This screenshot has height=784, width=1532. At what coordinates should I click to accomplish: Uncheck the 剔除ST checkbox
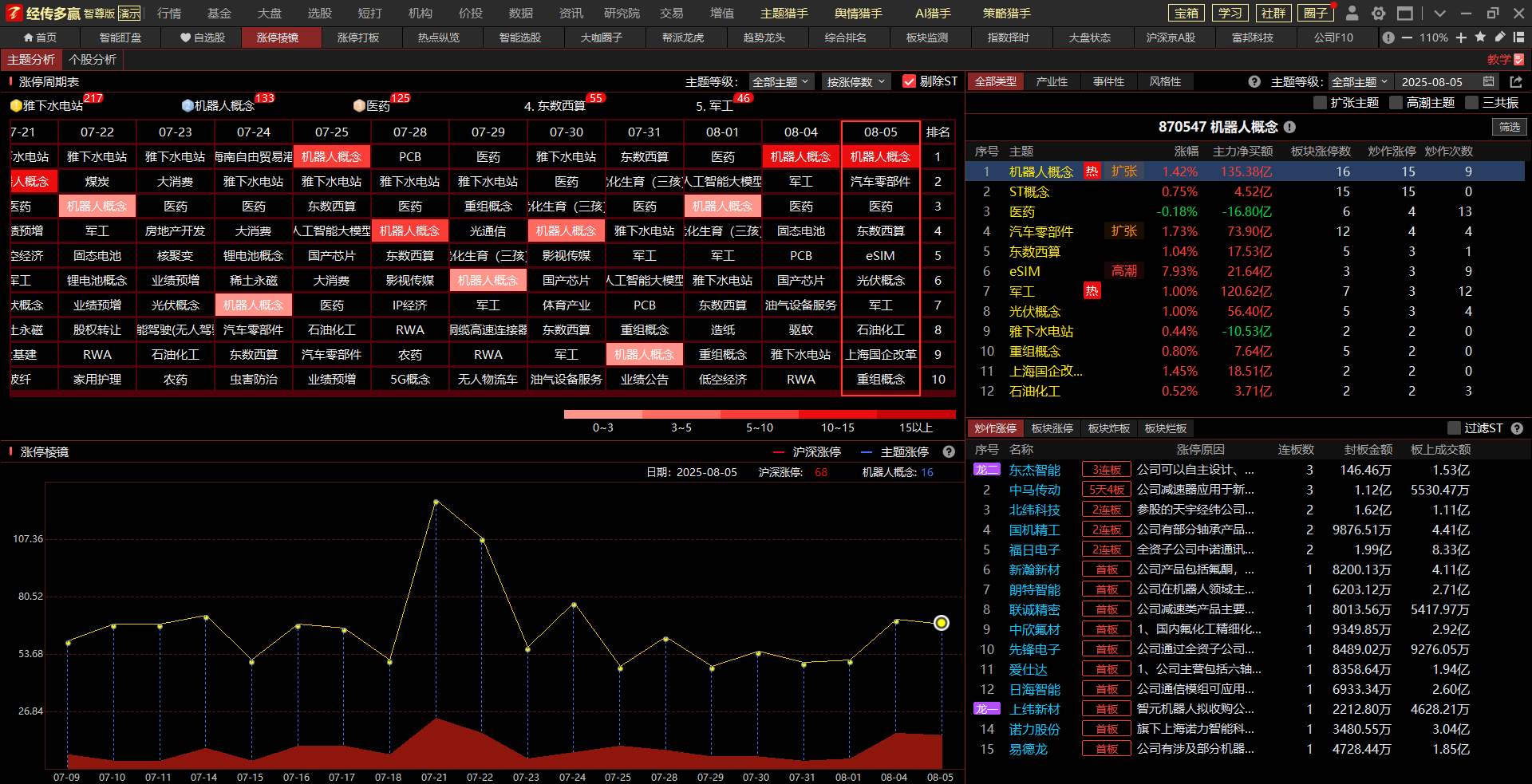click(908, 81)
